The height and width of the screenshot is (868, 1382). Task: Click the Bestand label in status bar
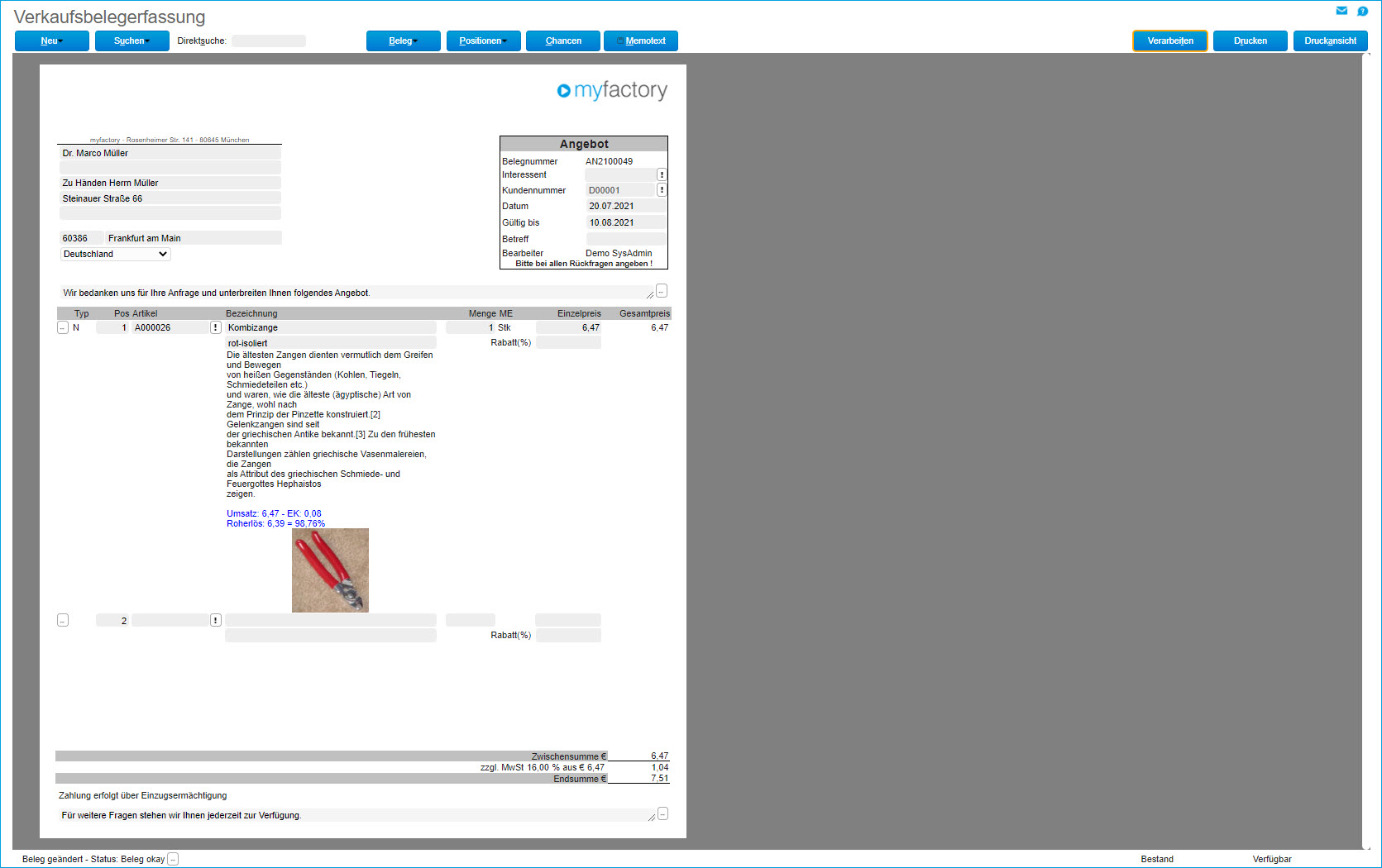pos(1157,859)
